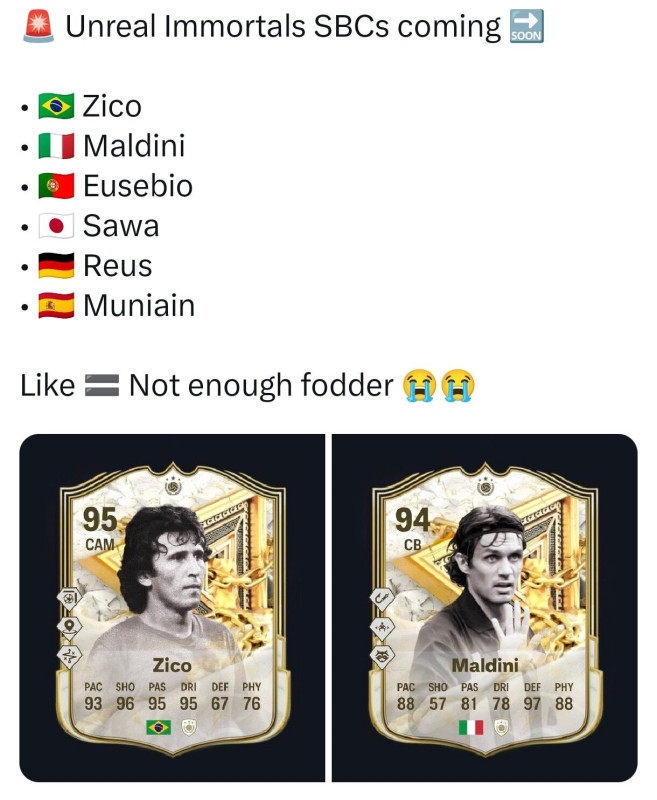Click the Germany flag beside Reus
The height and width of the screenshot is (800, 657).
pyautogui.click(x=56, y=265)
